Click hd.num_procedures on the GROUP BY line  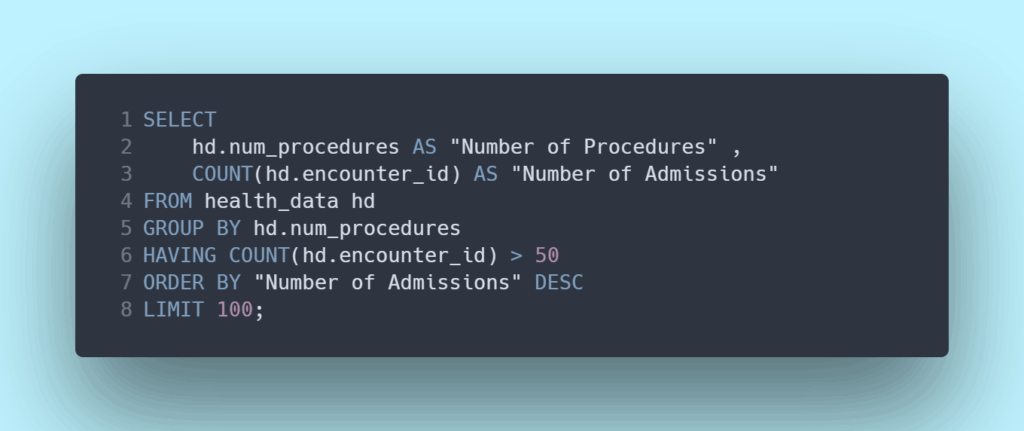(357, 228)
